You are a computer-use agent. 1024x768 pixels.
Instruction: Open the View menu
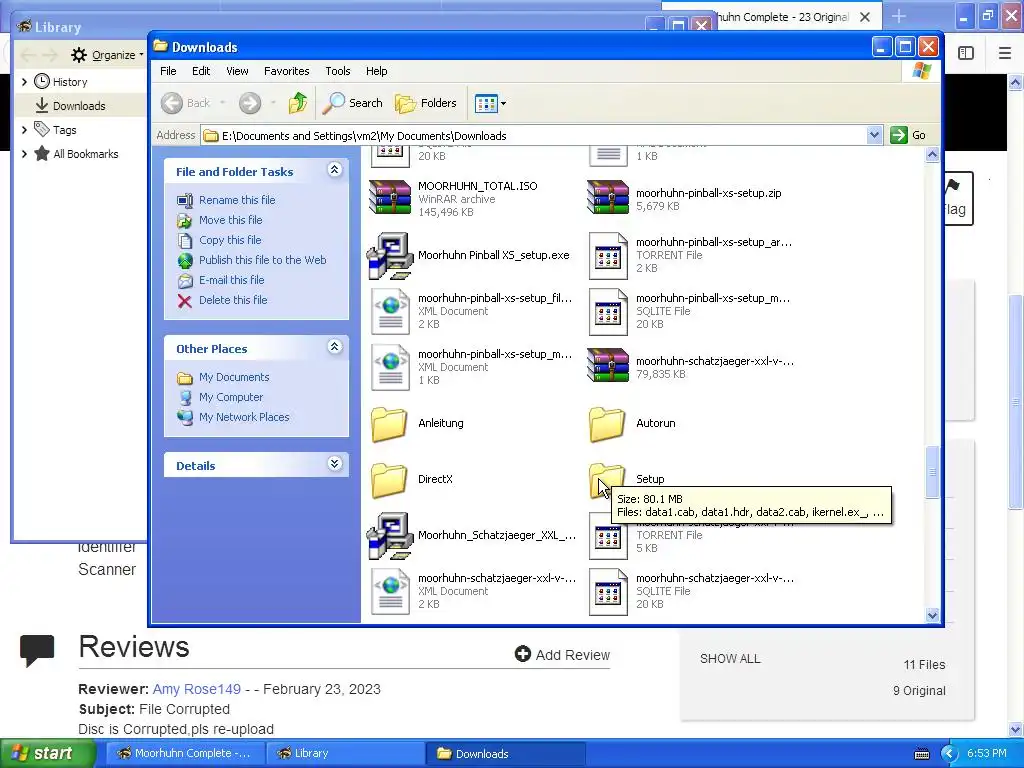[237, 71]
